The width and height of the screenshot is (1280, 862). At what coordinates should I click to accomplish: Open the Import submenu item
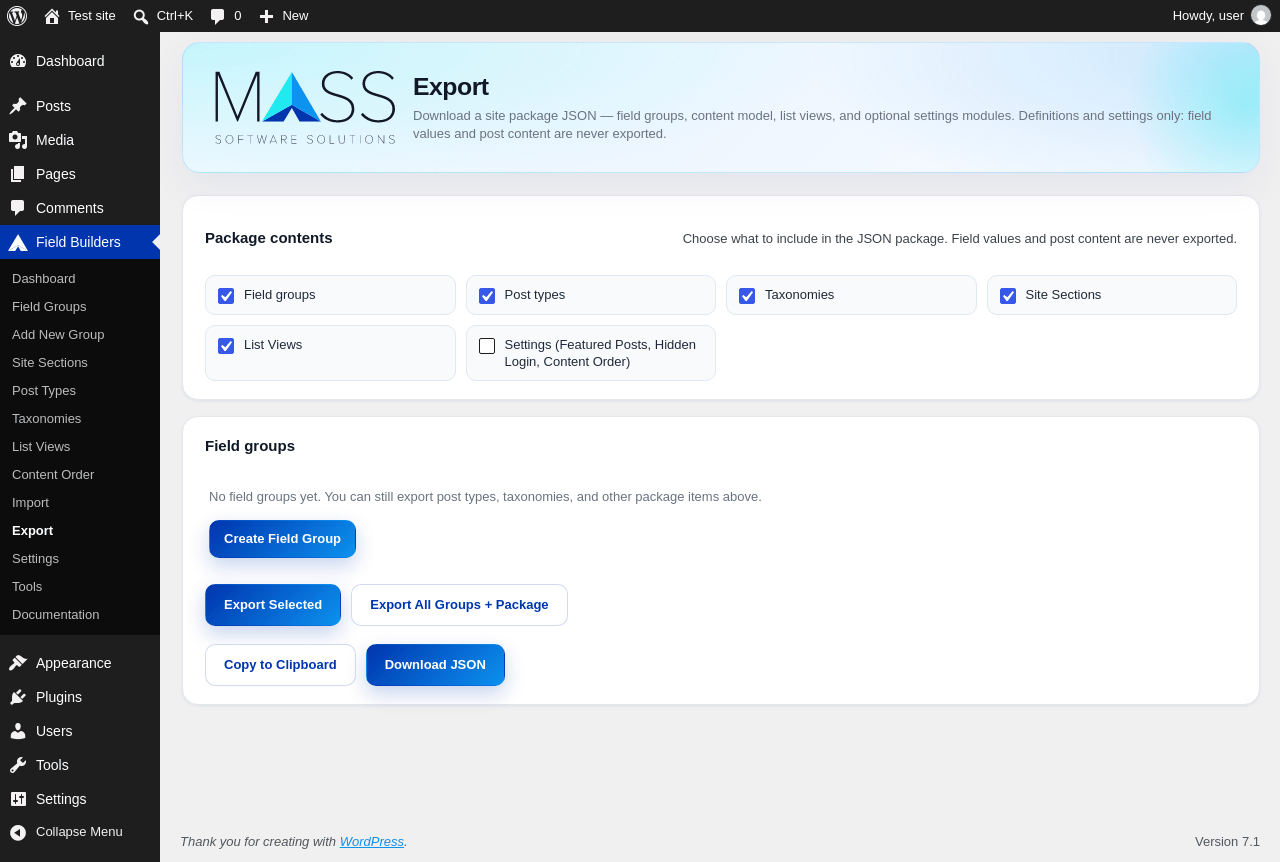coord(30,503)
